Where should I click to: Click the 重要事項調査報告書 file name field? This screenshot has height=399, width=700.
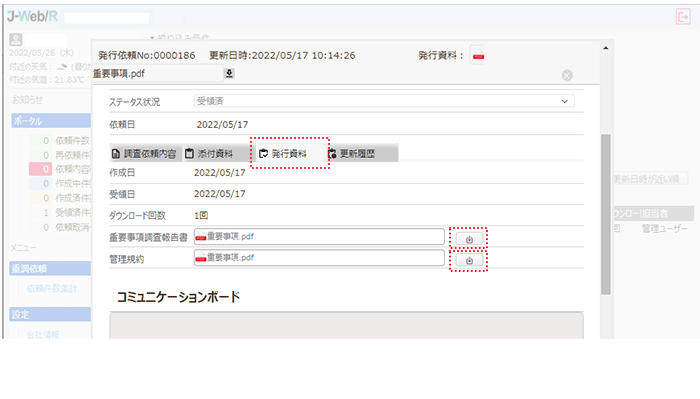[x=319, y=237]
